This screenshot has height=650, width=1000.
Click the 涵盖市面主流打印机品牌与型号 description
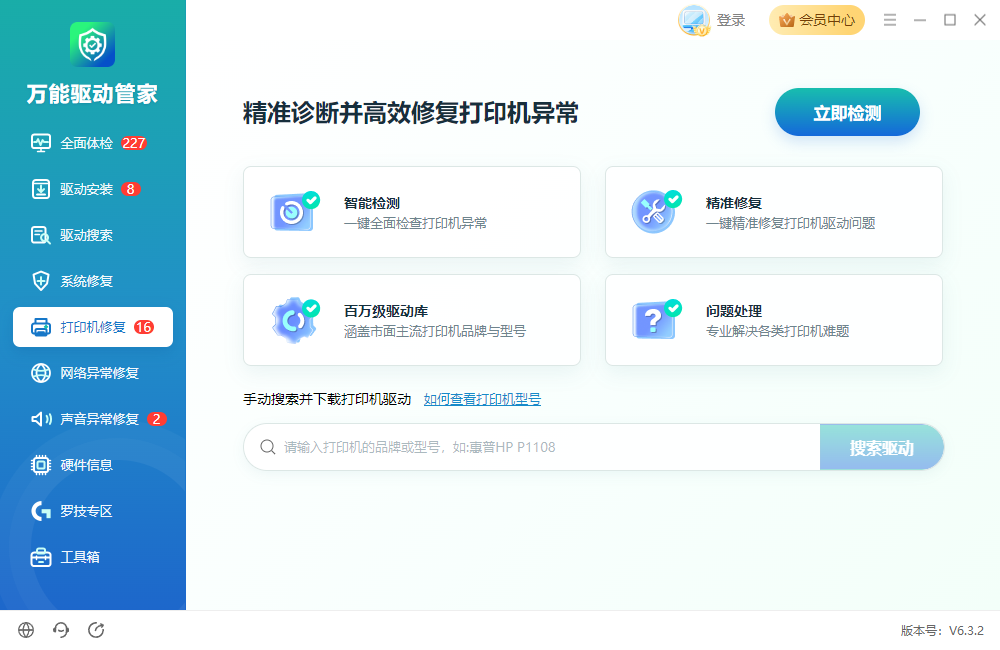coord(435,332)
